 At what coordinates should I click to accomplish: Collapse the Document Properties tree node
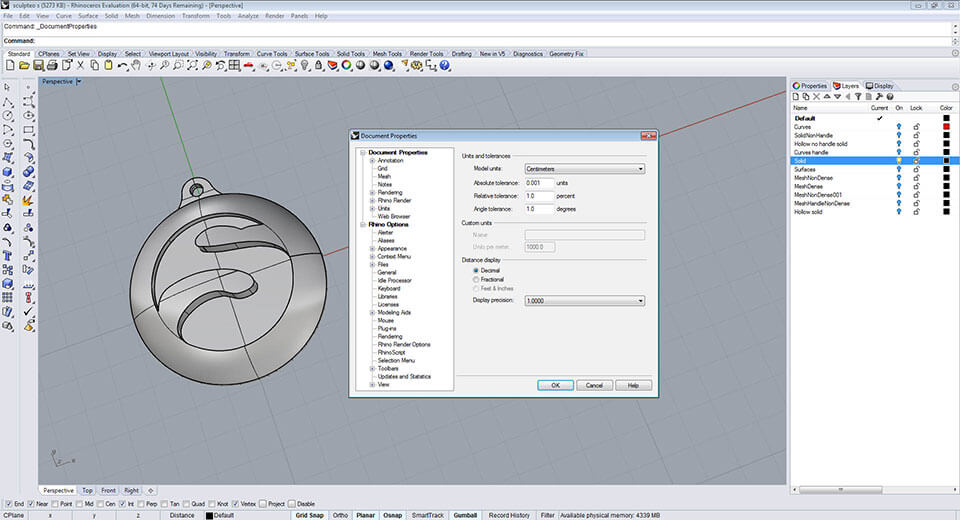point(363,153)
